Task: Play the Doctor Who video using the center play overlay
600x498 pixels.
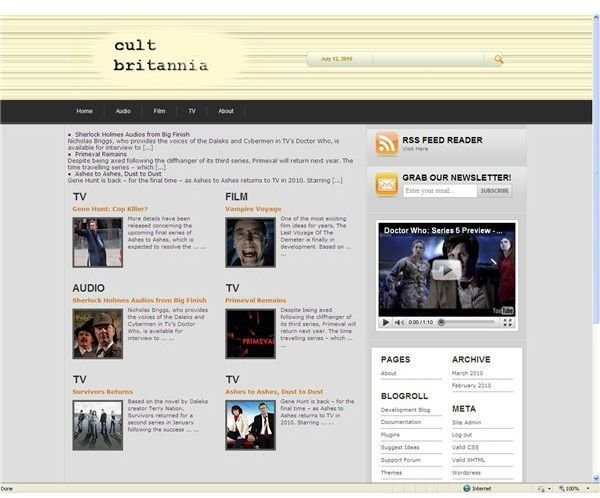Action: (446, 270)
